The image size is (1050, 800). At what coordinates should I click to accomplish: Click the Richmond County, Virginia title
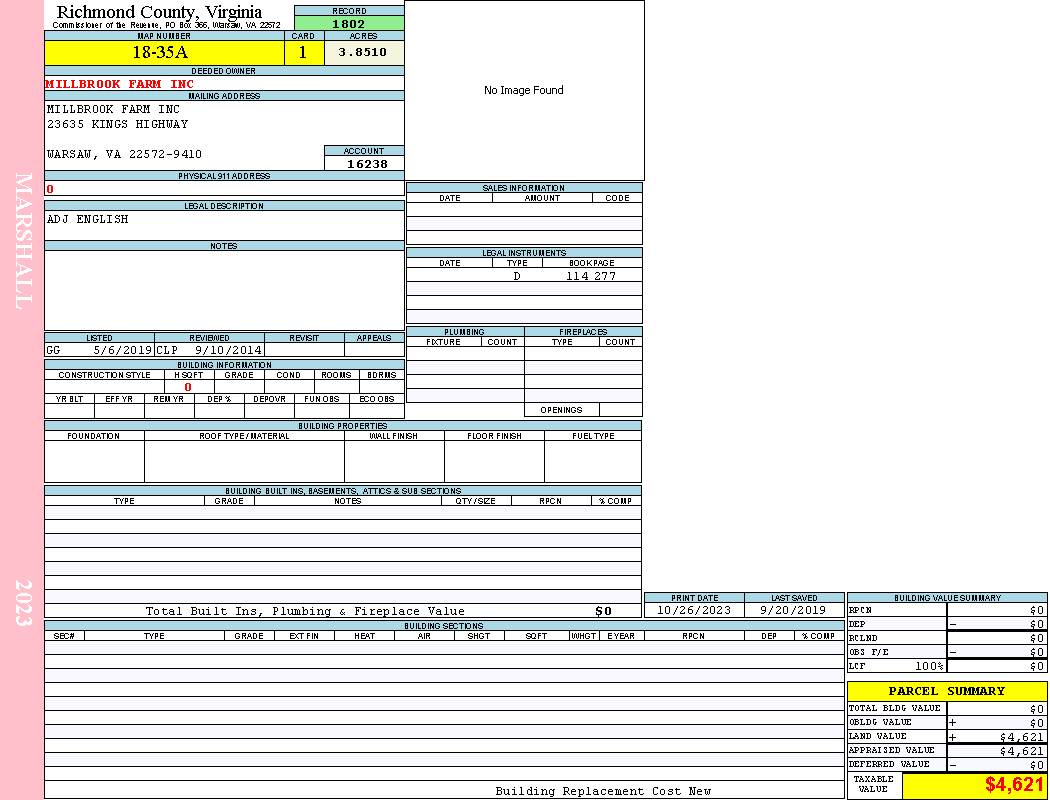(159, 12)
